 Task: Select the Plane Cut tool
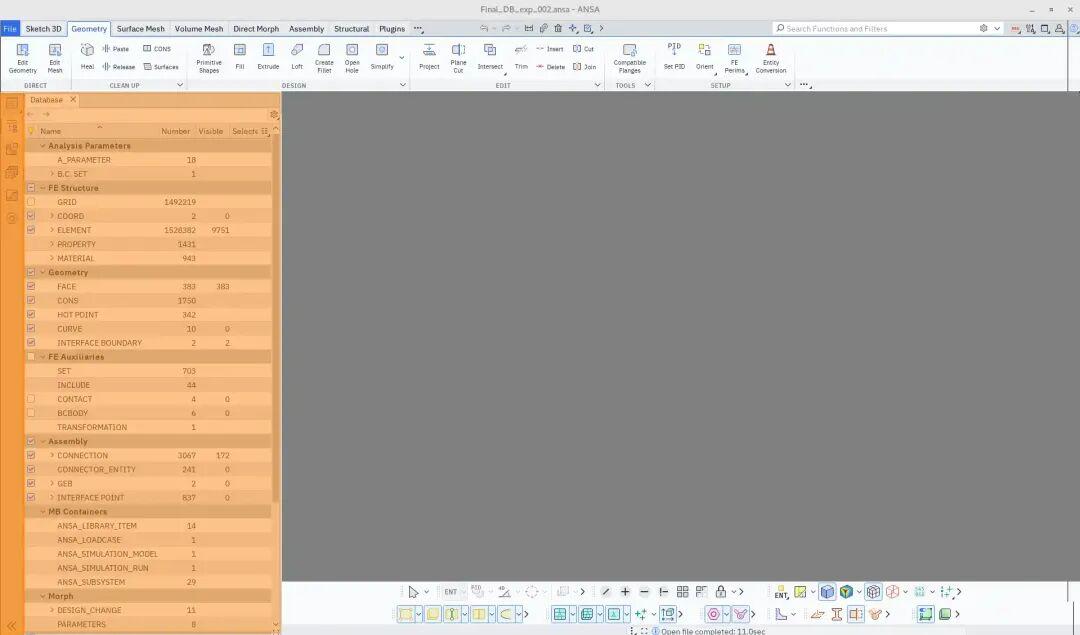(x=458, y=58)
